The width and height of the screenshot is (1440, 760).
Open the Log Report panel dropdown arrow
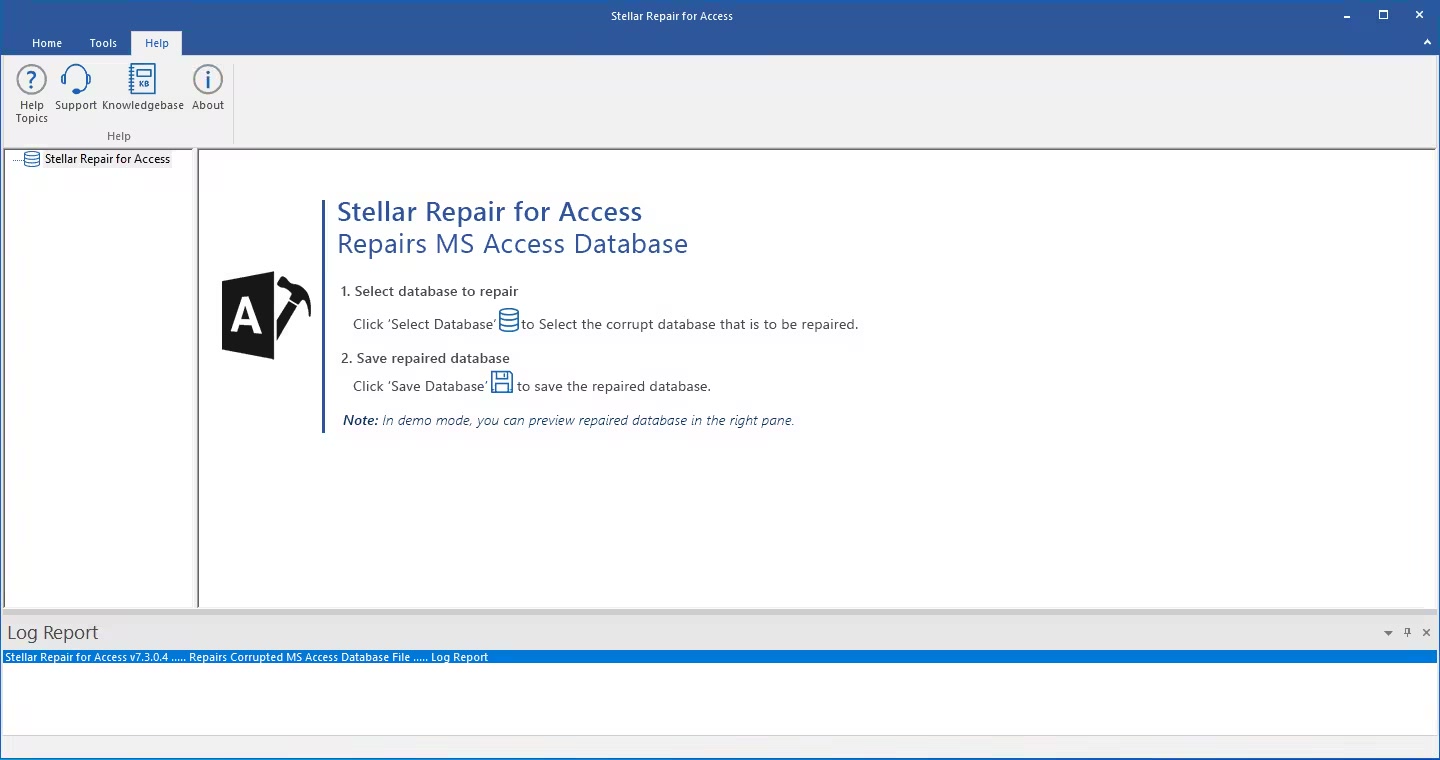click(1388, 633)
